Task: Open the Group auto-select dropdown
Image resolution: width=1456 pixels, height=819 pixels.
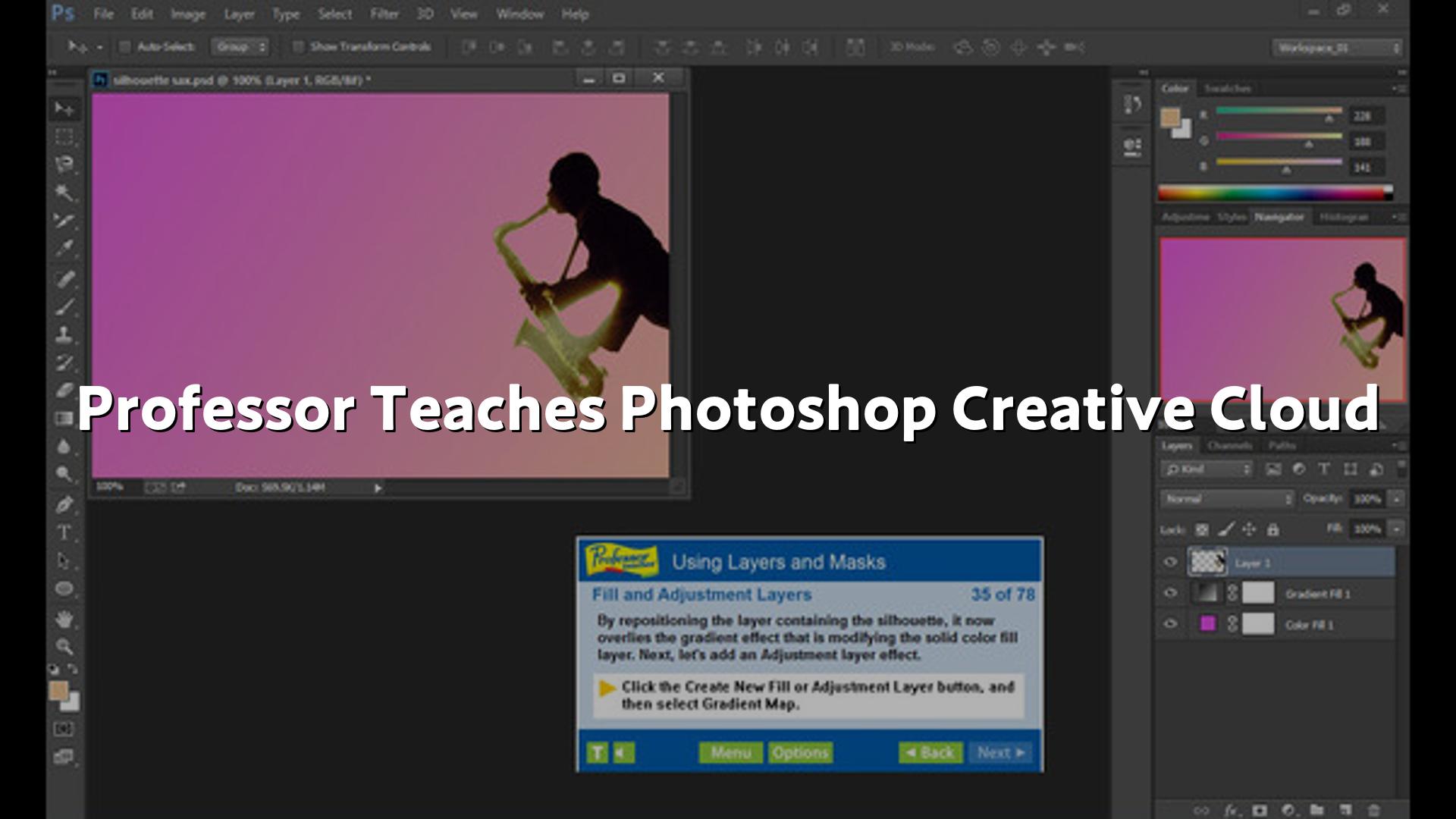Action: pos(240,47)
